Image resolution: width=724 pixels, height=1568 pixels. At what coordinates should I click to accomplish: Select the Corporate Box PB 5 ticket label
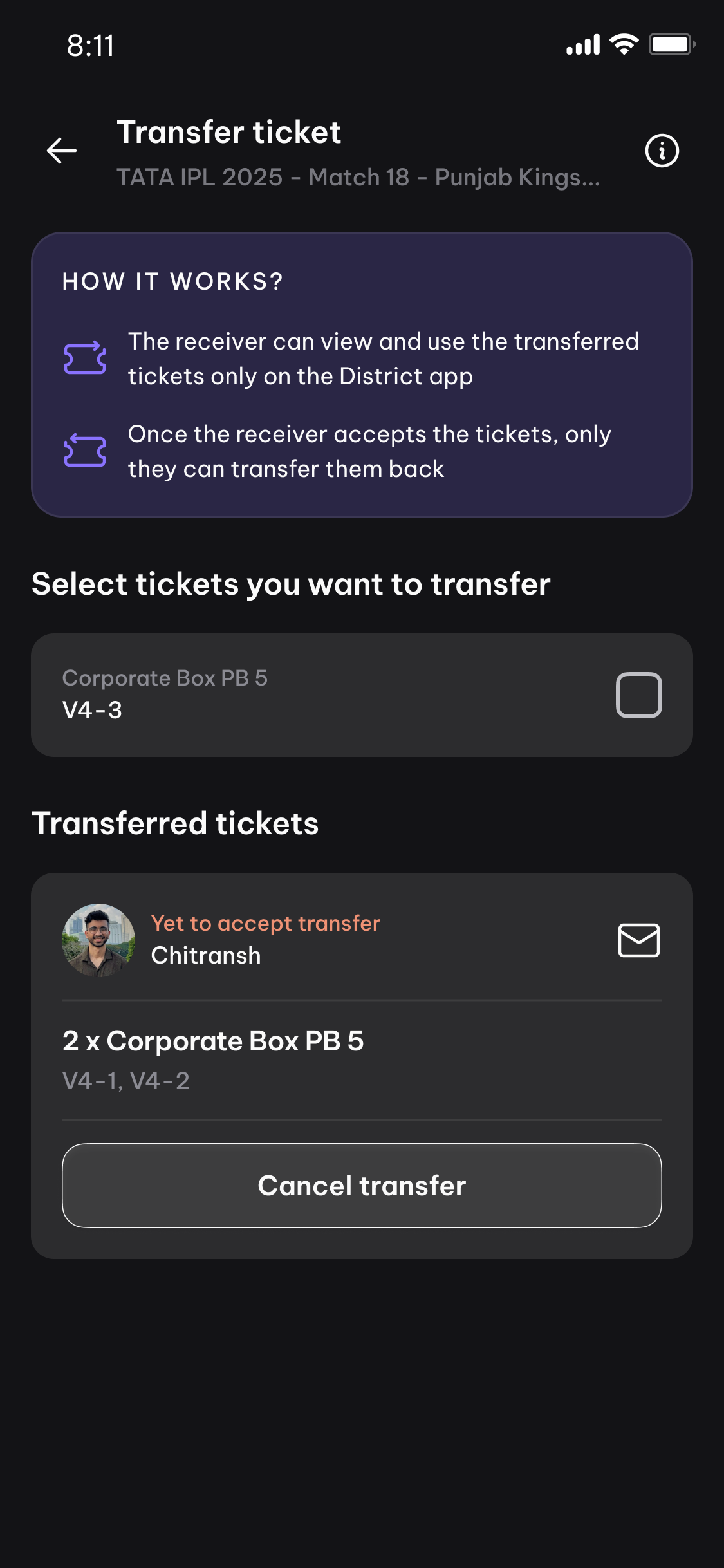pos(165,678)
